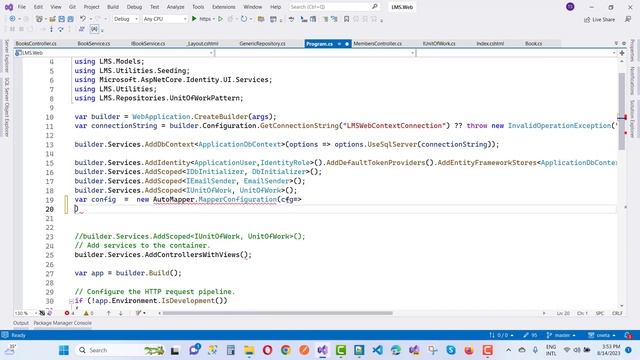Open the zoom level 130% dropdown
The width and height of the screenshot is (640, 360).
click(26, 313)
